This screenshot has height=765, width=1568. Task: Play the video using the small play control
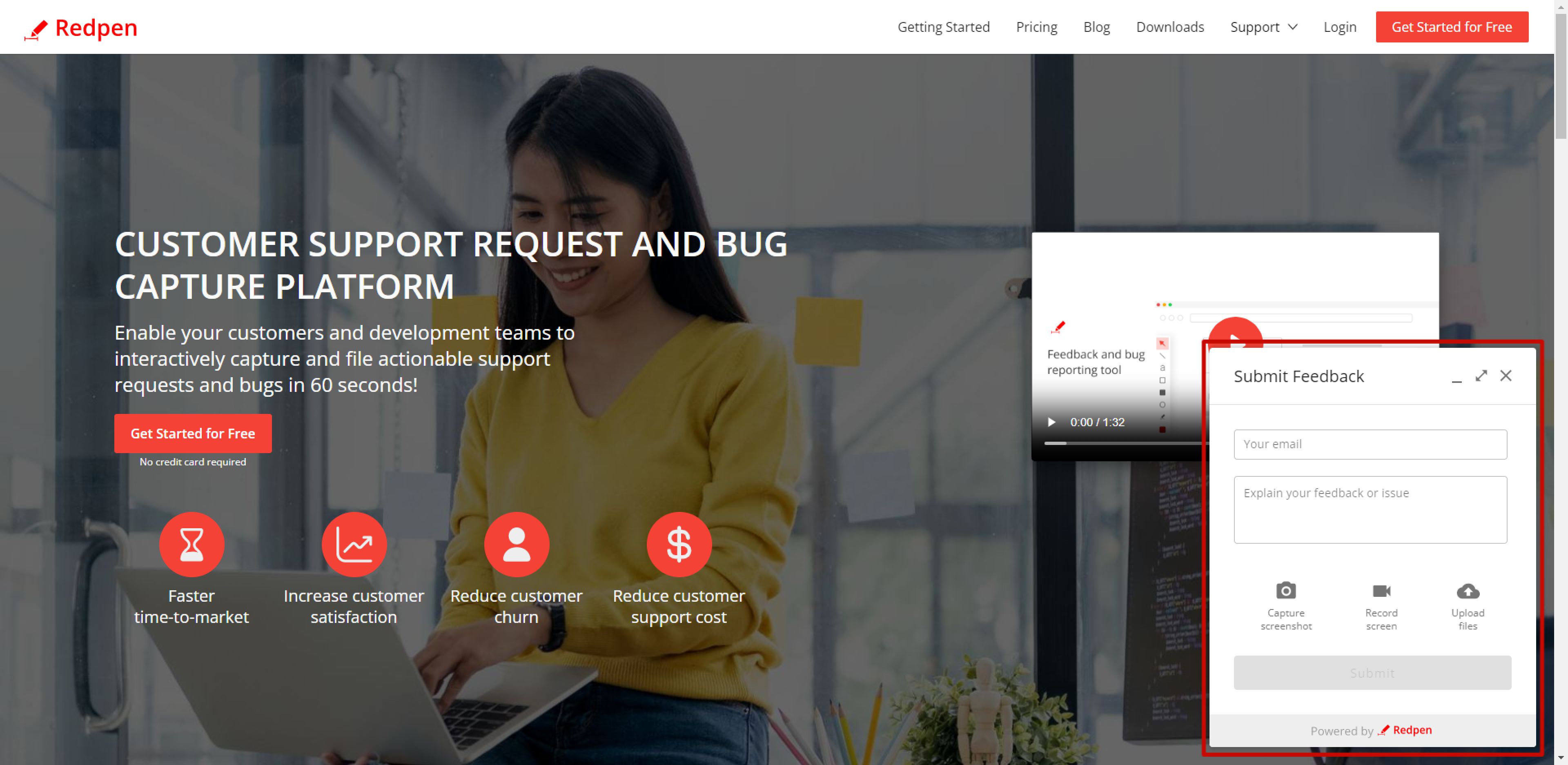click(1051, 422)
